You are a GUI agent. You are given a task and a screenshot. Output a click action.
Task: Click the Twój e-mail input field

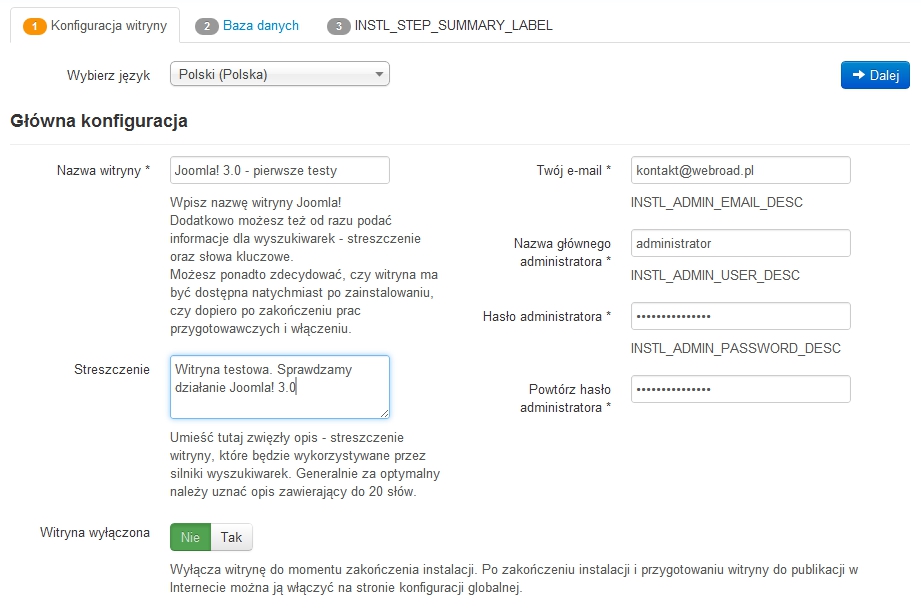pos(740,170)
